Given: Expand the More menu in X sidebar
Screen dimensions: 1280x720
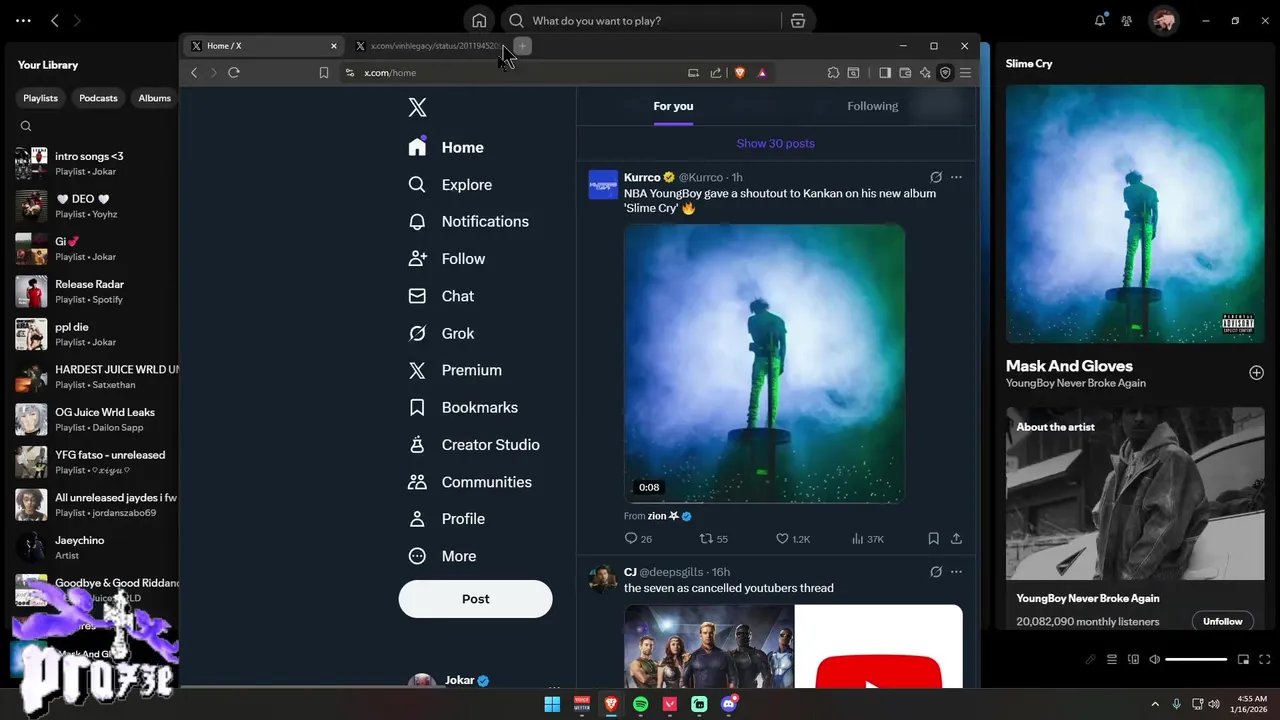Looking at the screenshot, I should (x=442, y=556).
